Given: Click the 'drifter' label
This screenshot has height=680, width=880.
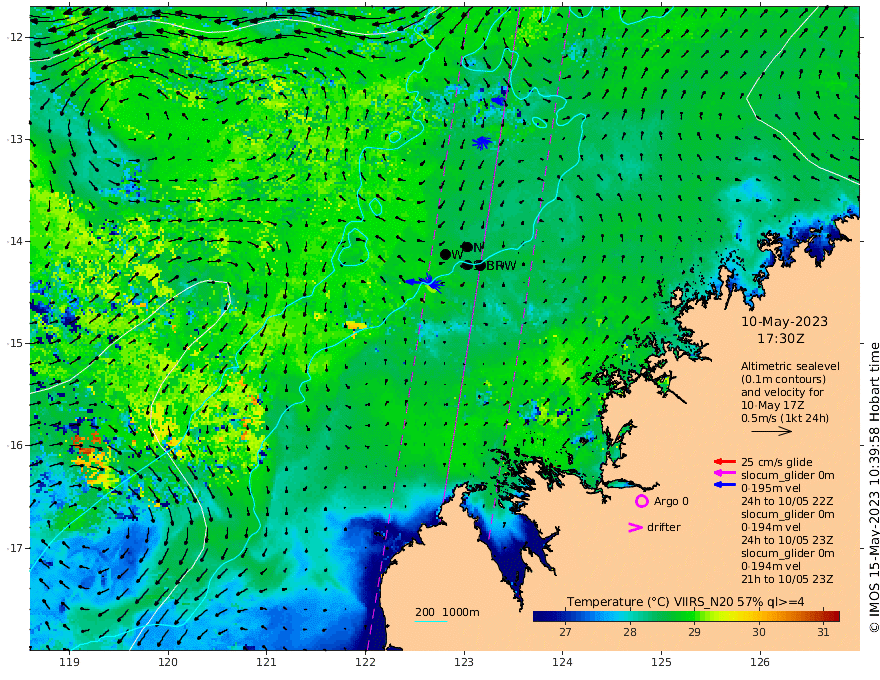Looking at the screenshot, I should [663, 527].
